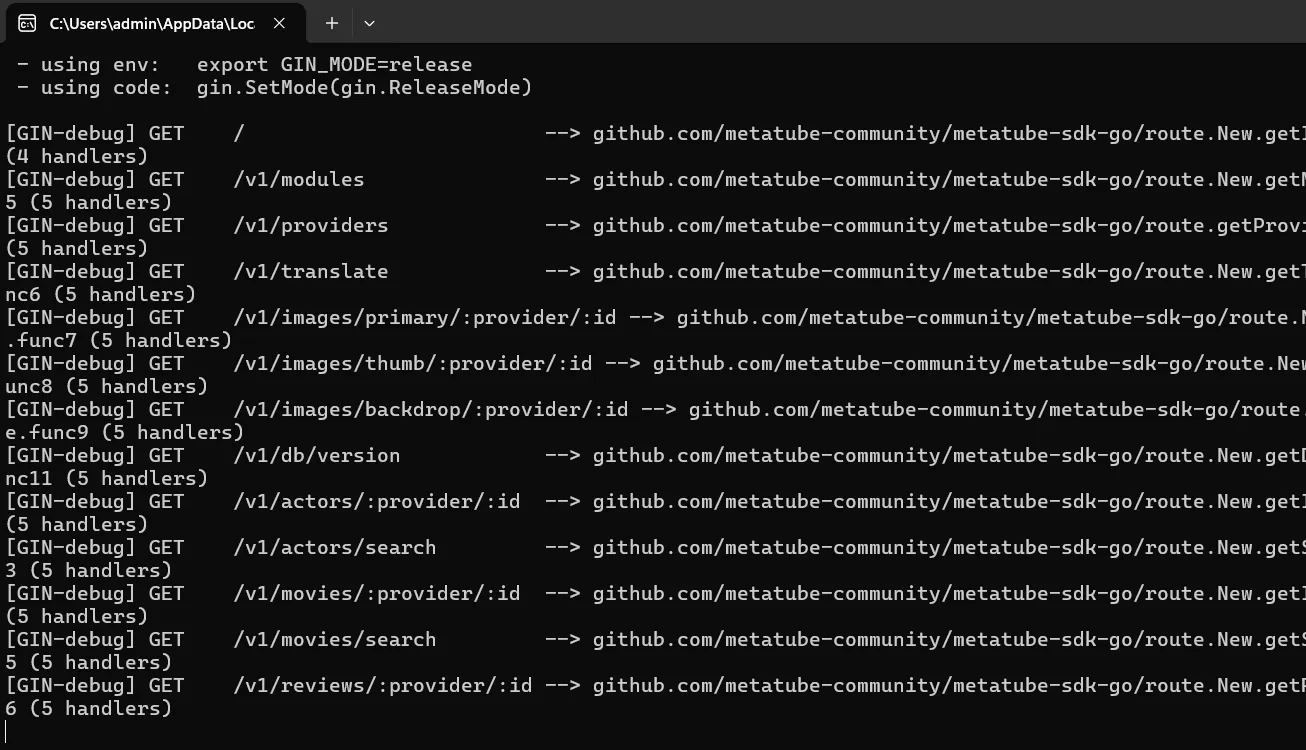
Task: Open github.com link on /v1/translate line
Action: tap(949, 272)
